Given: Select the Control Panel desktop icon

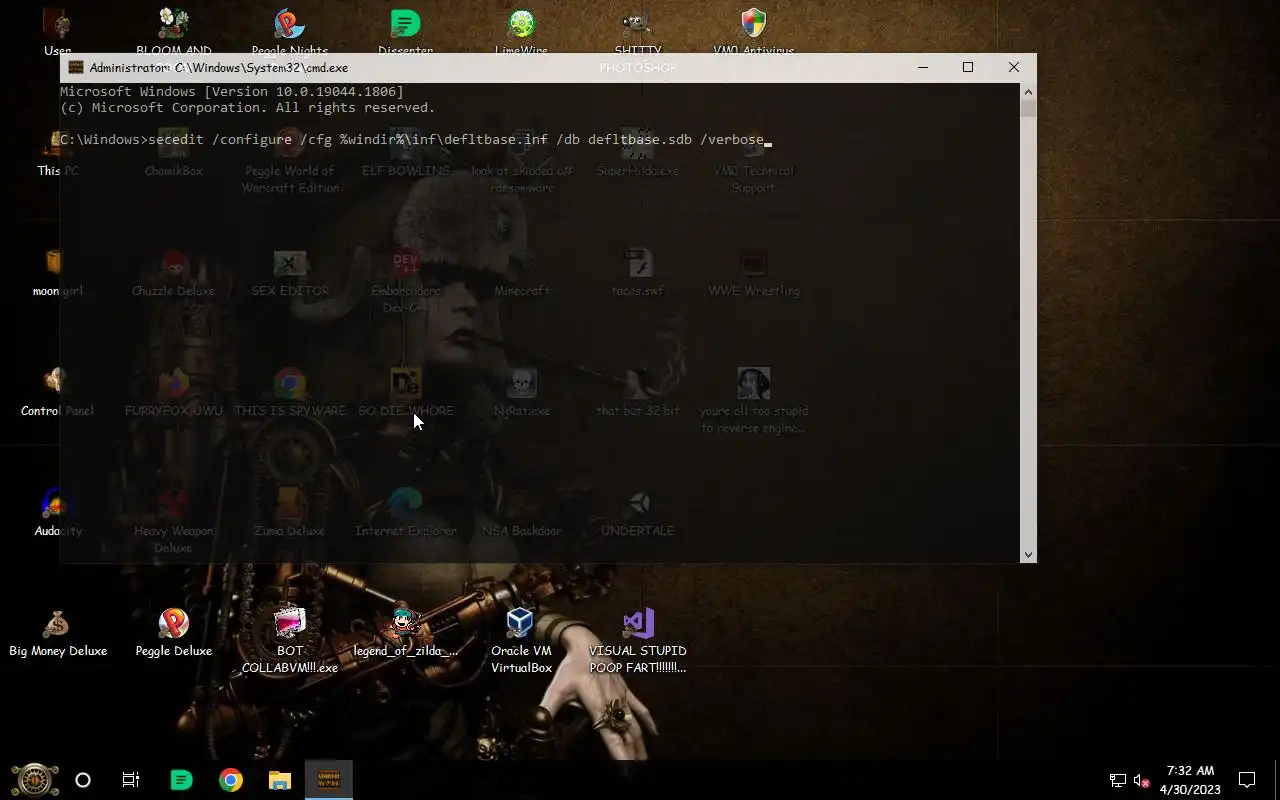Looking at the screenshot, I should (x=57, y=393).
